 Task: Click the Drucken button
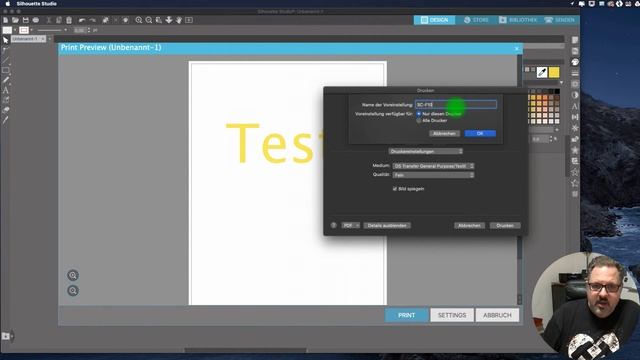505,225
